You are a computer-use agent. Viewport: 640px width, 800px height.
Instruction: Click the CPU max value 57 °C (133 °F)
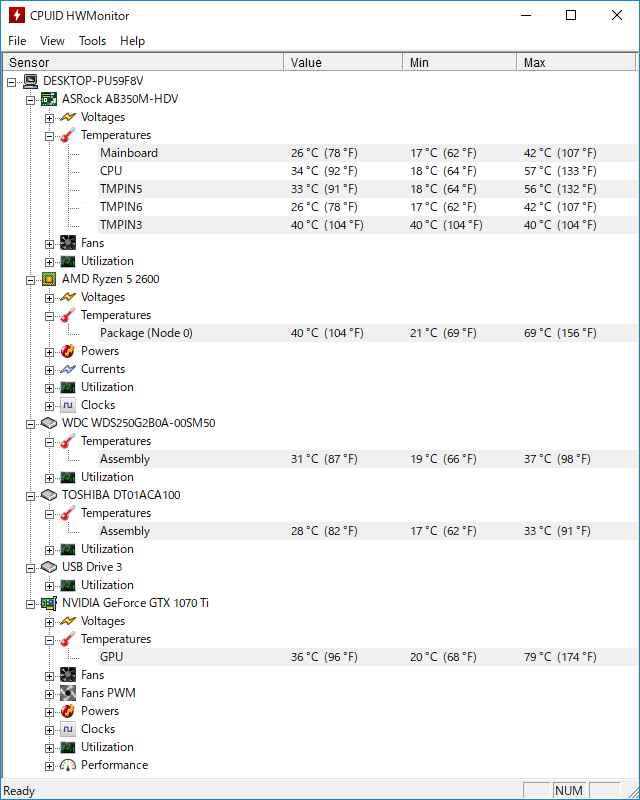point(560,171)
